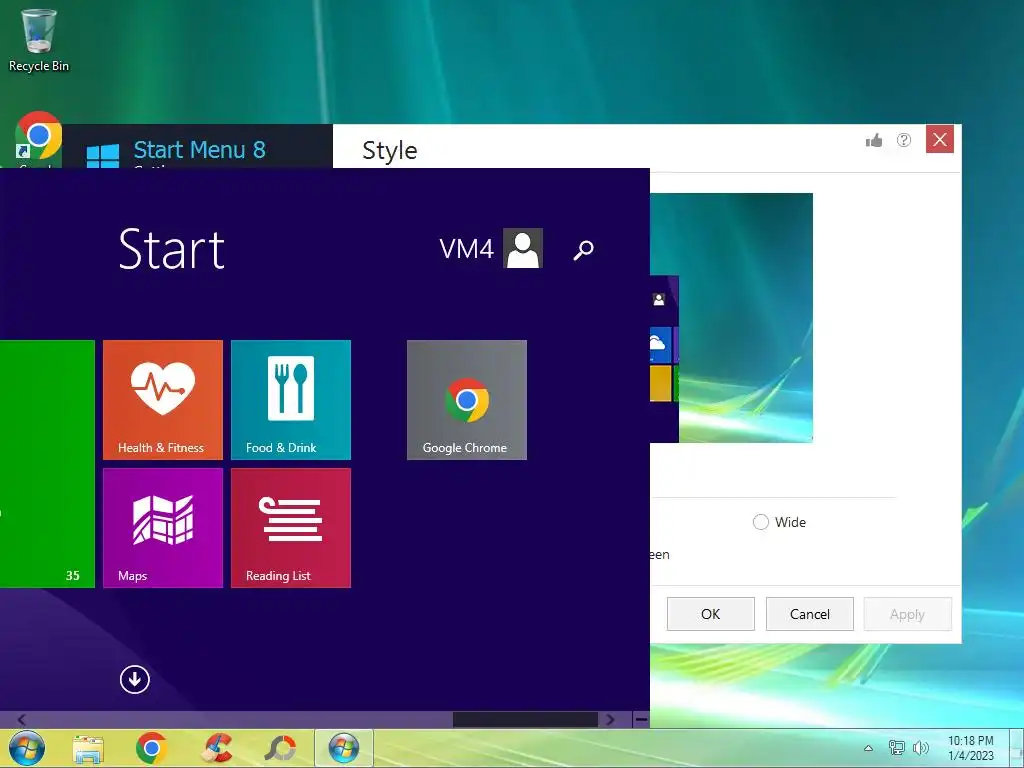
Task: Click the Show desktop button at taskbar end
Action: (1017, 748)
